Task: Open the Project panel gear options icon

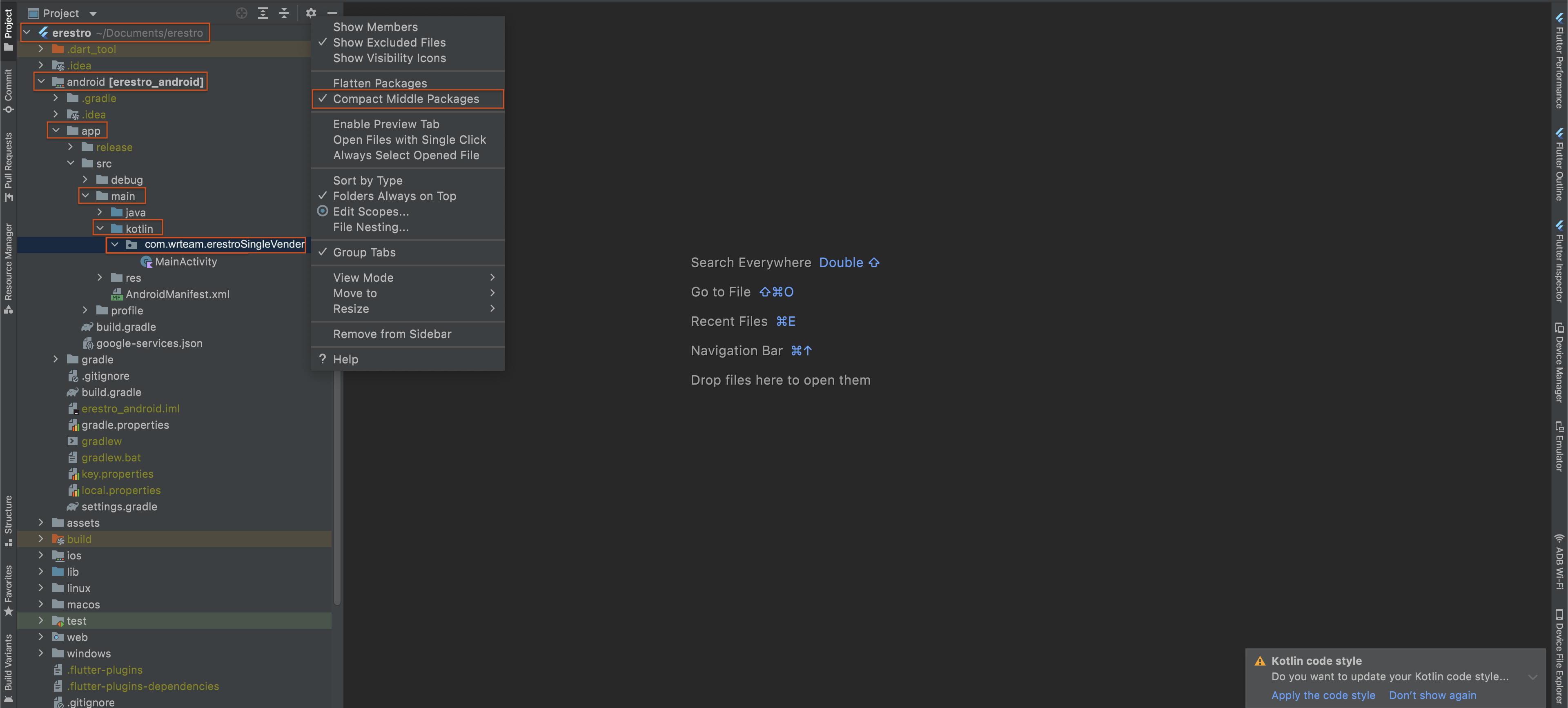Action: coord(311,13)
